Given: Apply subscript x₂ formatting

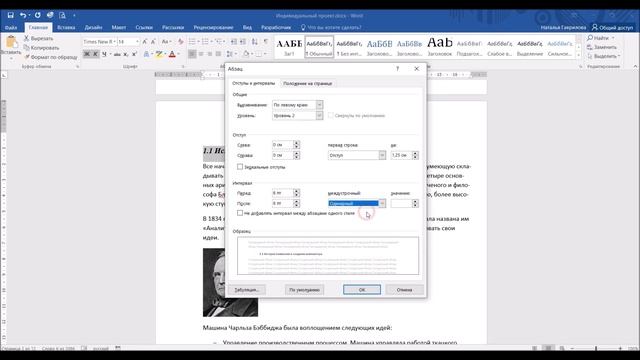Looking at the screenshot, I should [126, 54].
